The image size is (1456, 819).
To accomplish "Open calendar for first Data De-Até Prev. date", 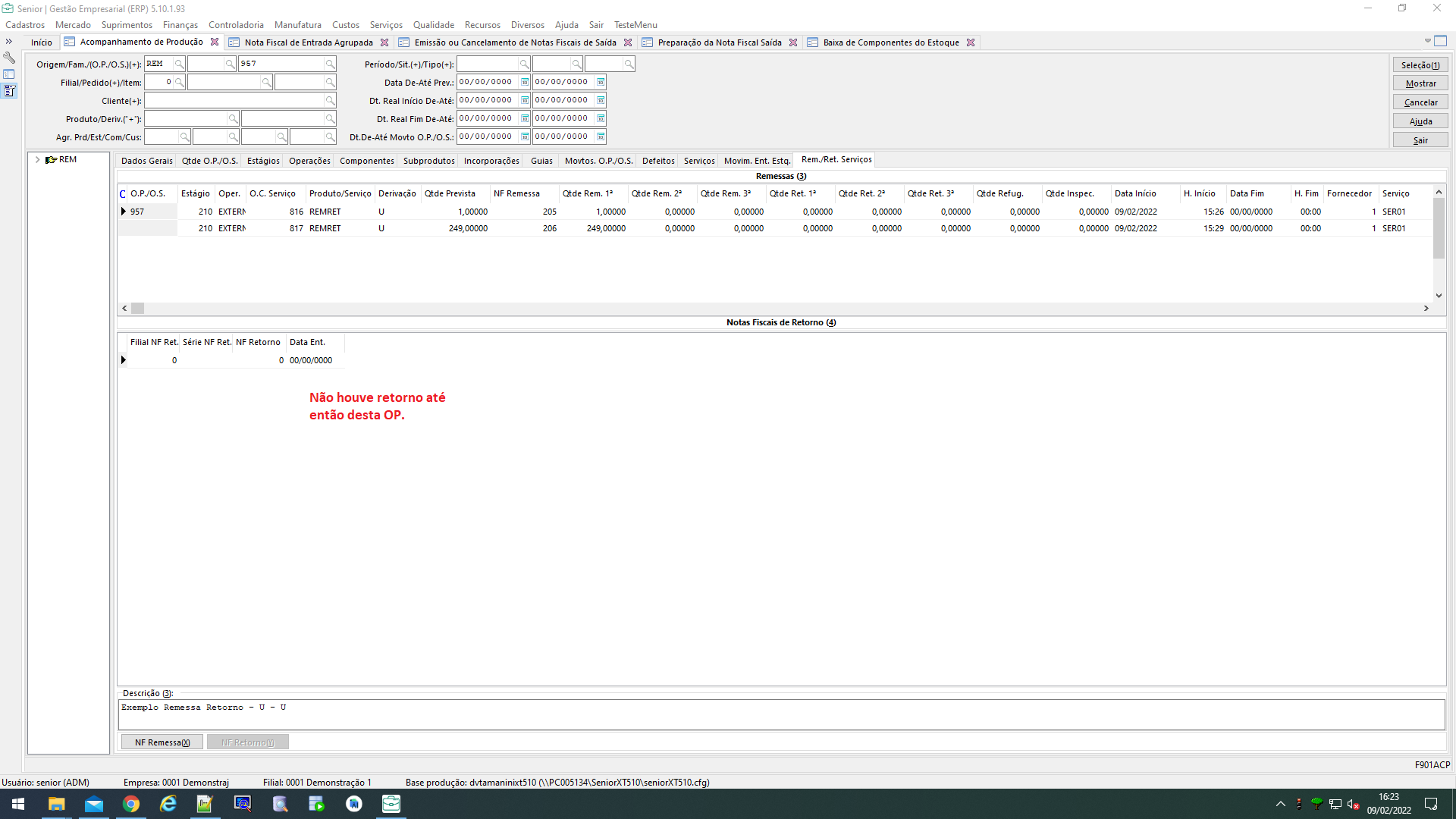I will [525, 82].
